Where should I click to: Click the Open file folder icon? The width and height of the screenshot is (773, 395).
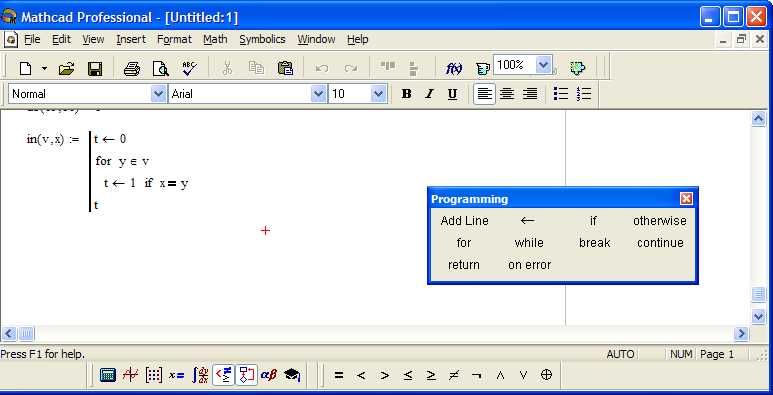pyautogui.click(x=67, y=68)
